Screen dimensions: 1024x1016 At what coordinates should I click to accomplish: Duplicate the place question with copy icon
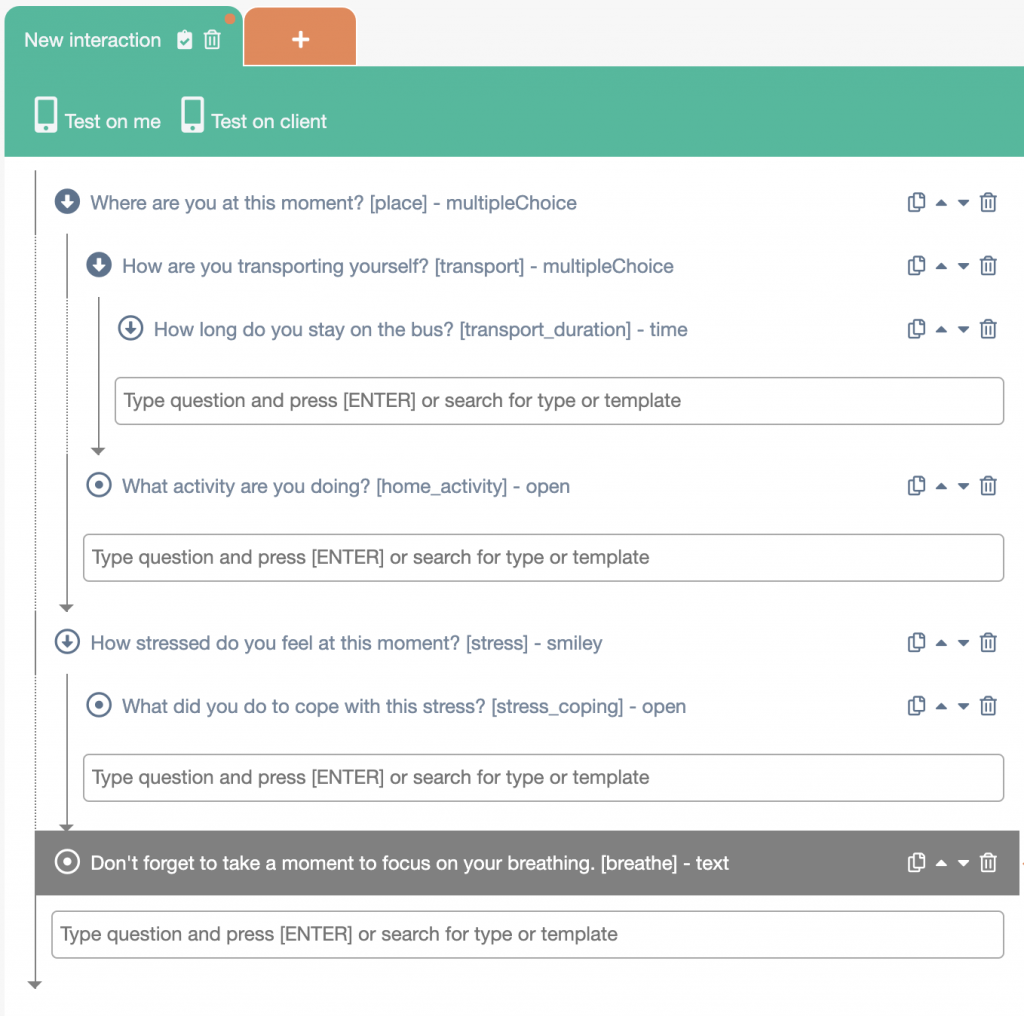pos(916,203)
